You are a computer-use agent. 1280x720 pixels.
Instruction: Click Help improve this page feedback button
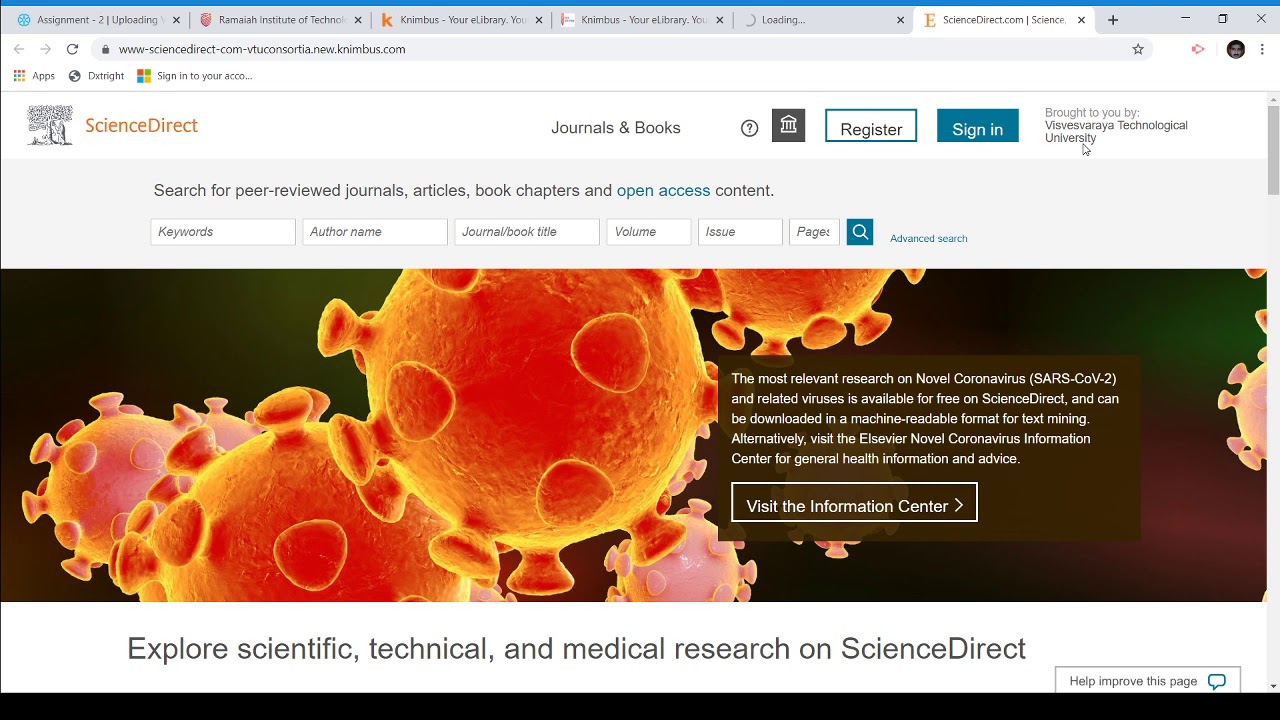point(1148,681)
